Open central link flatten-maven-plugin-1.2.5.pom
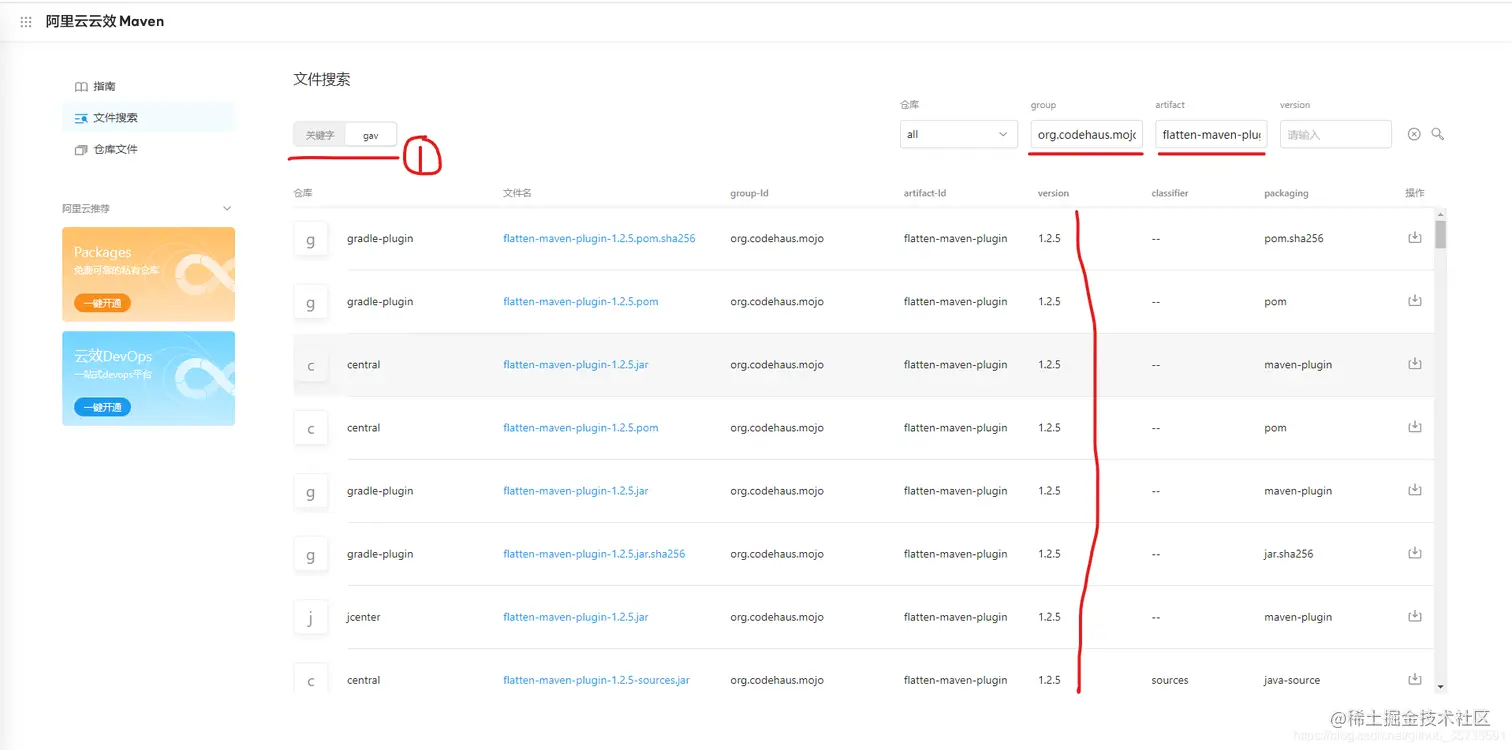The image size is (1512, 750). coord(581,428)
